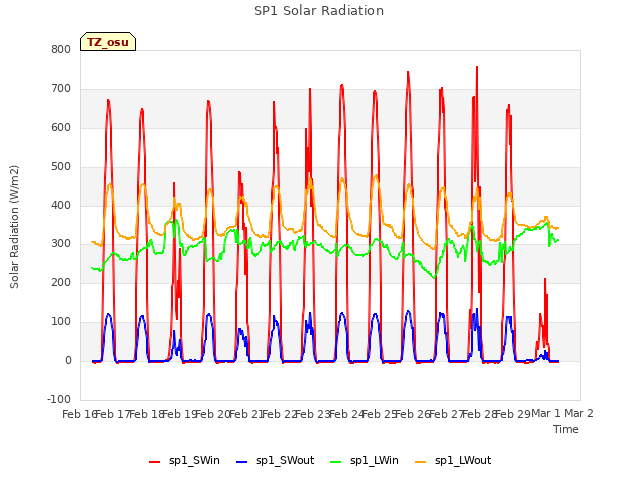Click the 400 y-axis tick label
Screen dimensions: 640x480
(61, 205)
